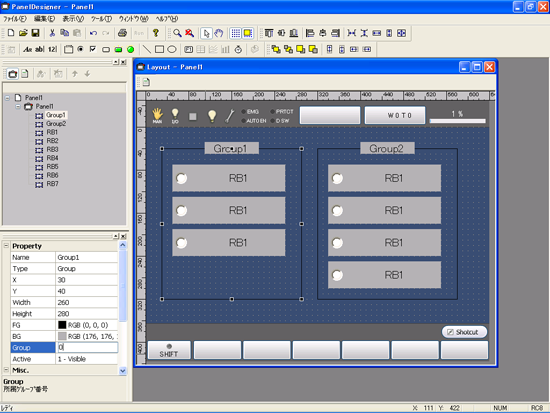Click the Save disk icon in toolbar
Screen dimensions: 550x413
click(x=35, y=33)
